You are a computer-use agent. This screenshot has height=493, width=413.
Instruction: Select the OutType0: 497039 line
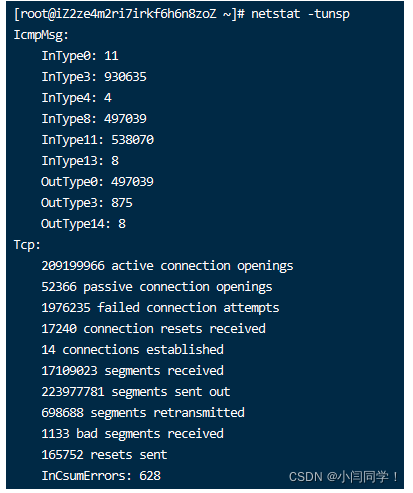pos(97,182)
